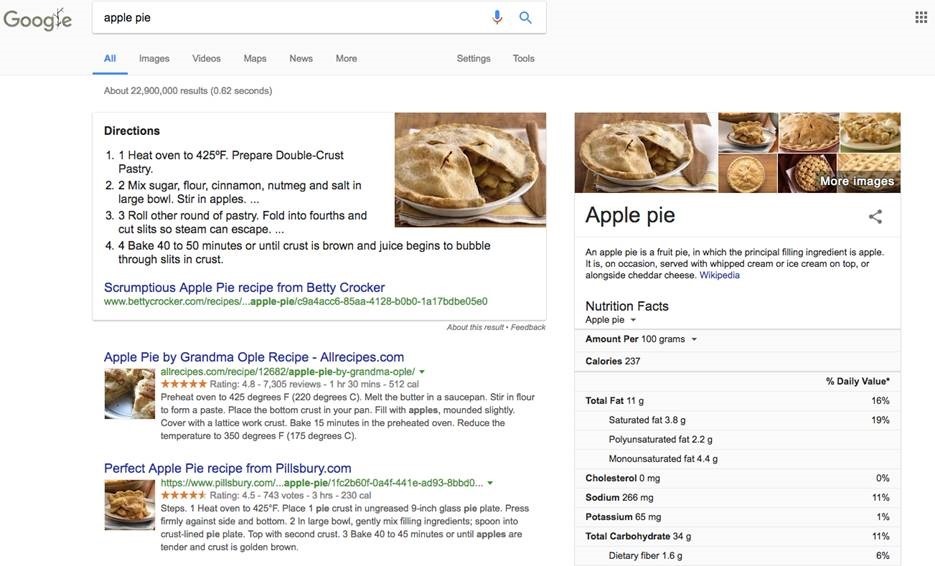The width and height of the screenshot is (935, 566).
Task: Click the blue search magnifier icon
Action: click(525, 17)
